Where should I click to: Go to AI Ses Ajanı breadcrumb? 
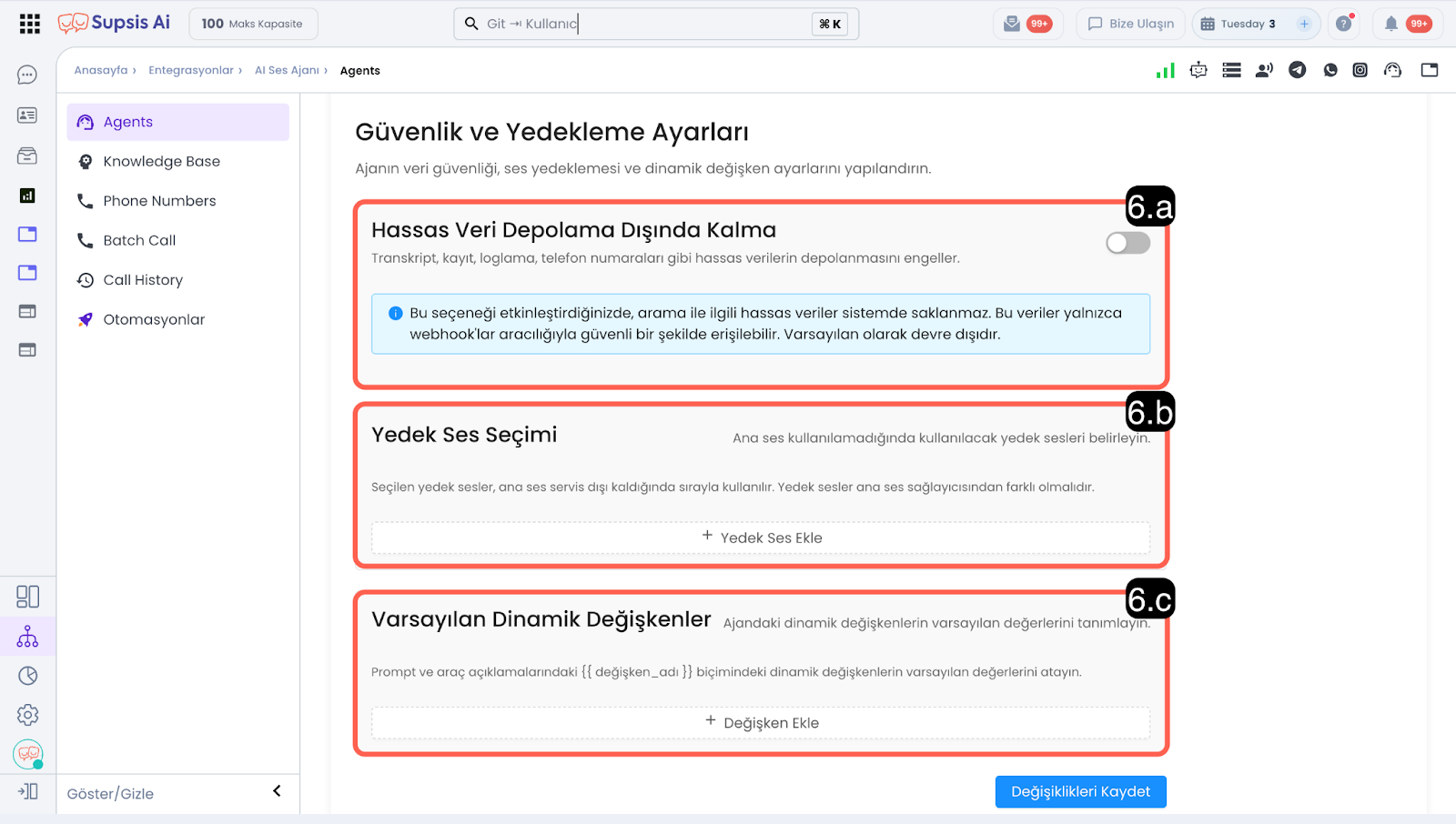(x=287, y=70)
